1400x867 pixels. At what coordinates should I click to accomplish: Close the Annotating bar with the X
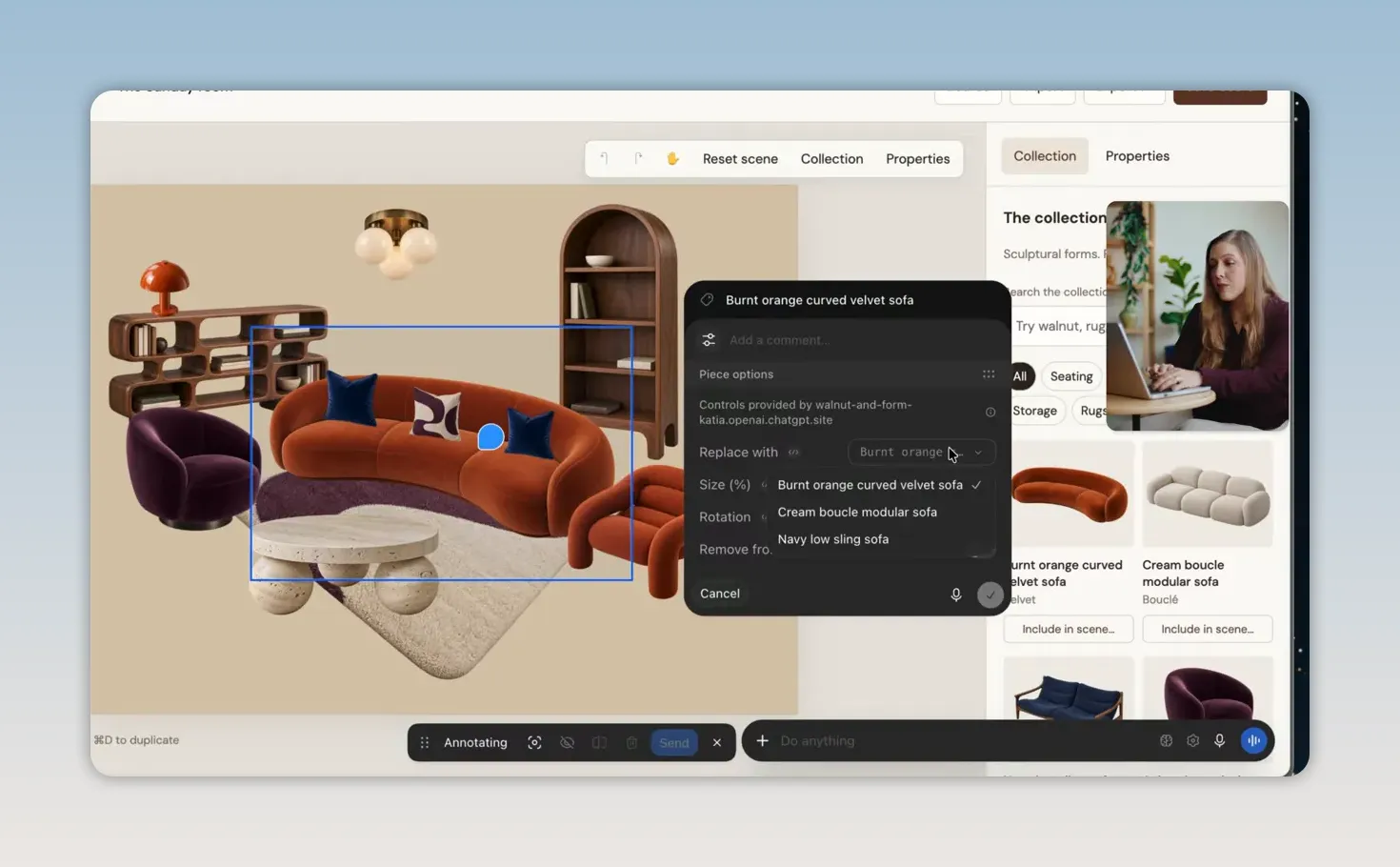pos(717,742)
